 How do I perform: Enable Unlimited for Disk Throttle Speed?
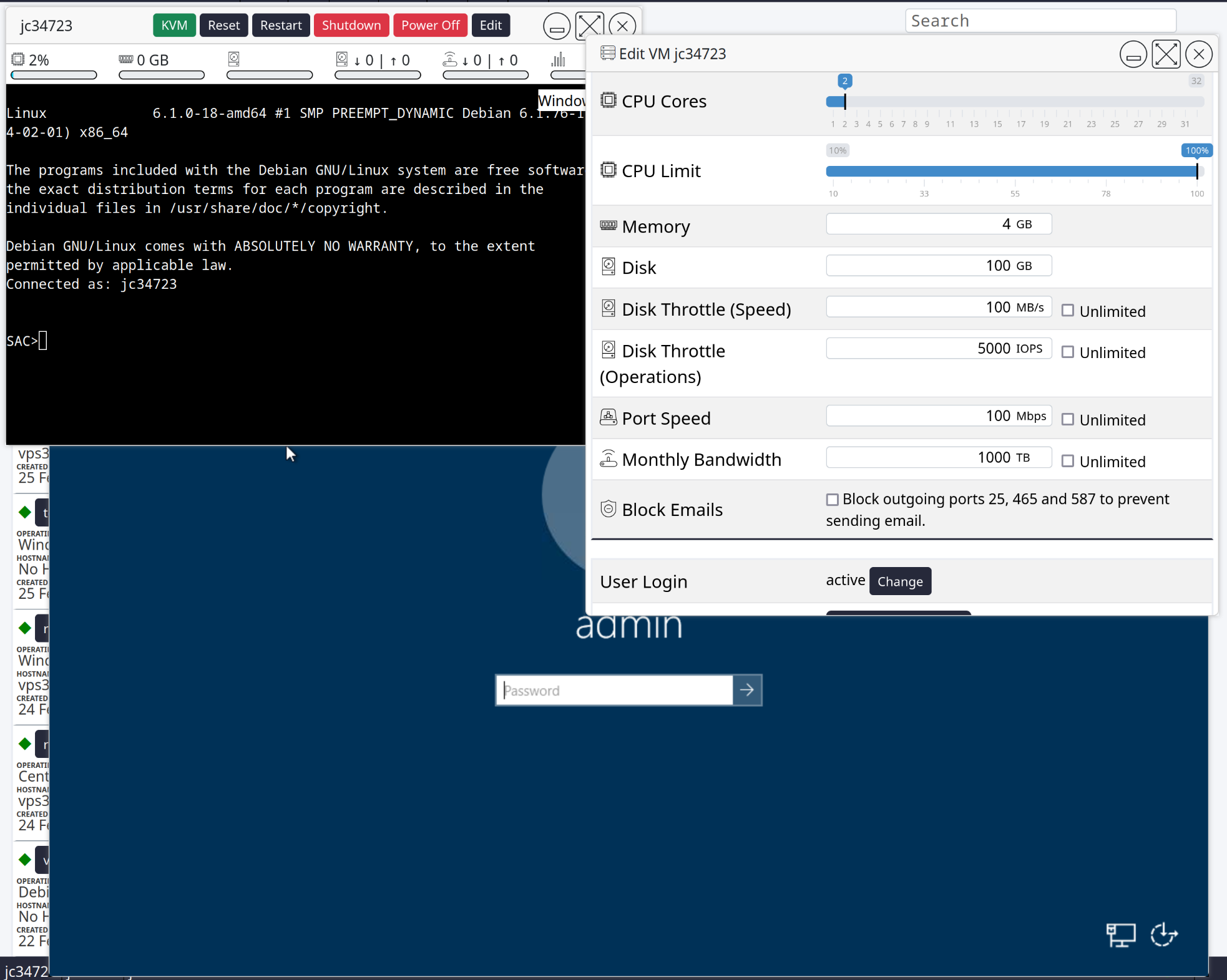1068,310
